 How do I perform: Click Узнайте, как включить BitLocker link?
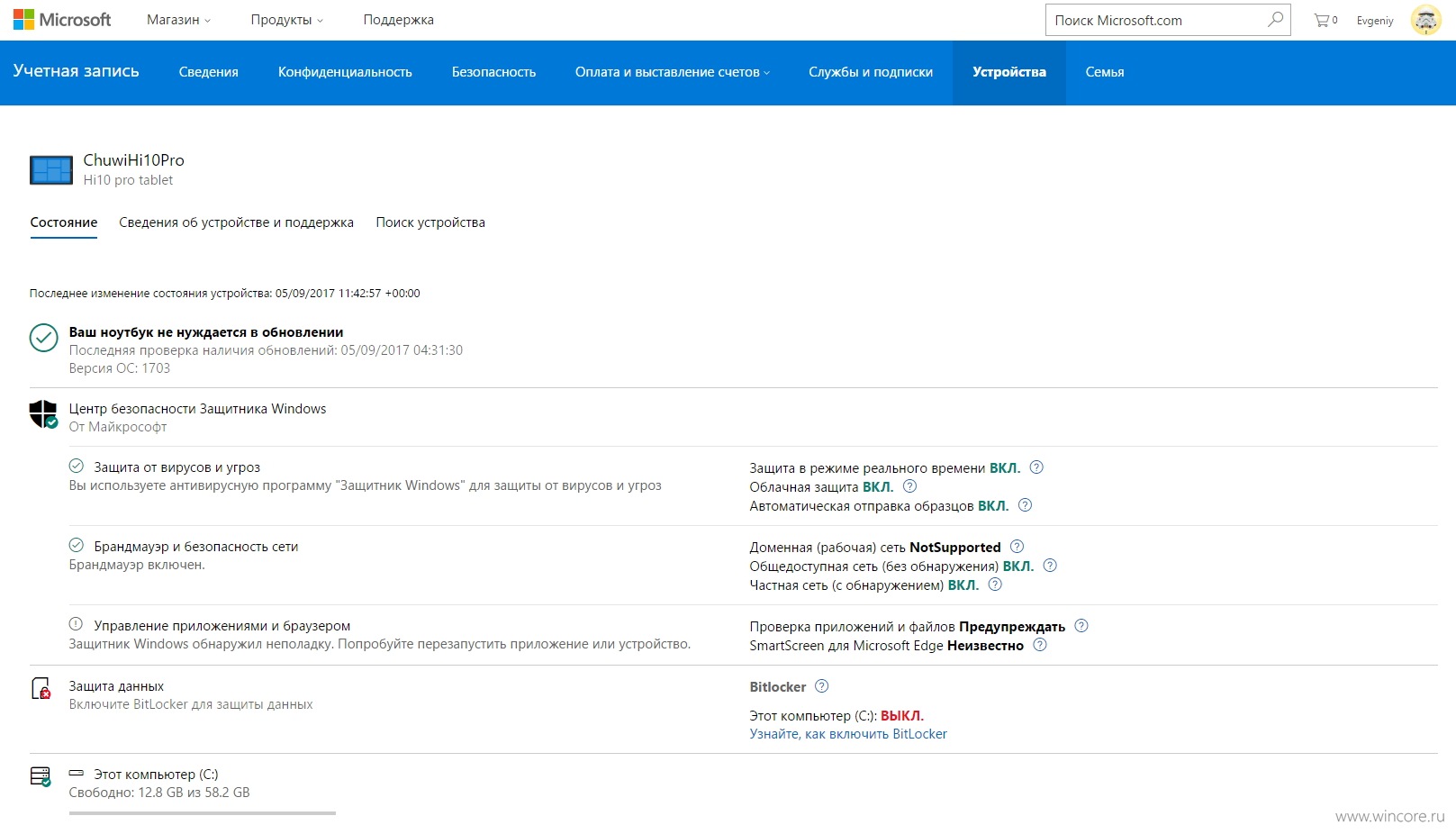(848, 734)
